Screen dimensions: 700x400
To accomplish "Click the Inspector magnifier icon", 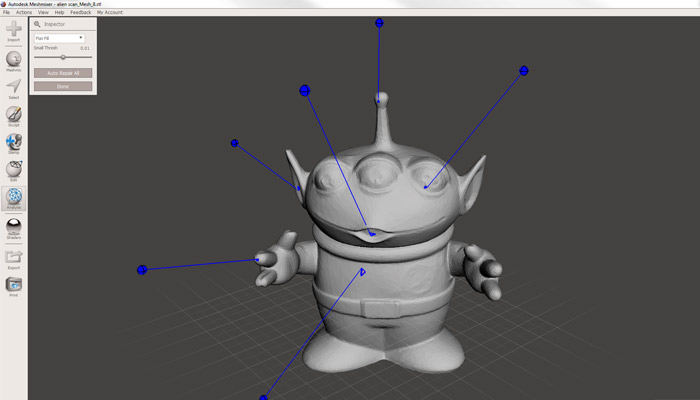I will (38, 24).
